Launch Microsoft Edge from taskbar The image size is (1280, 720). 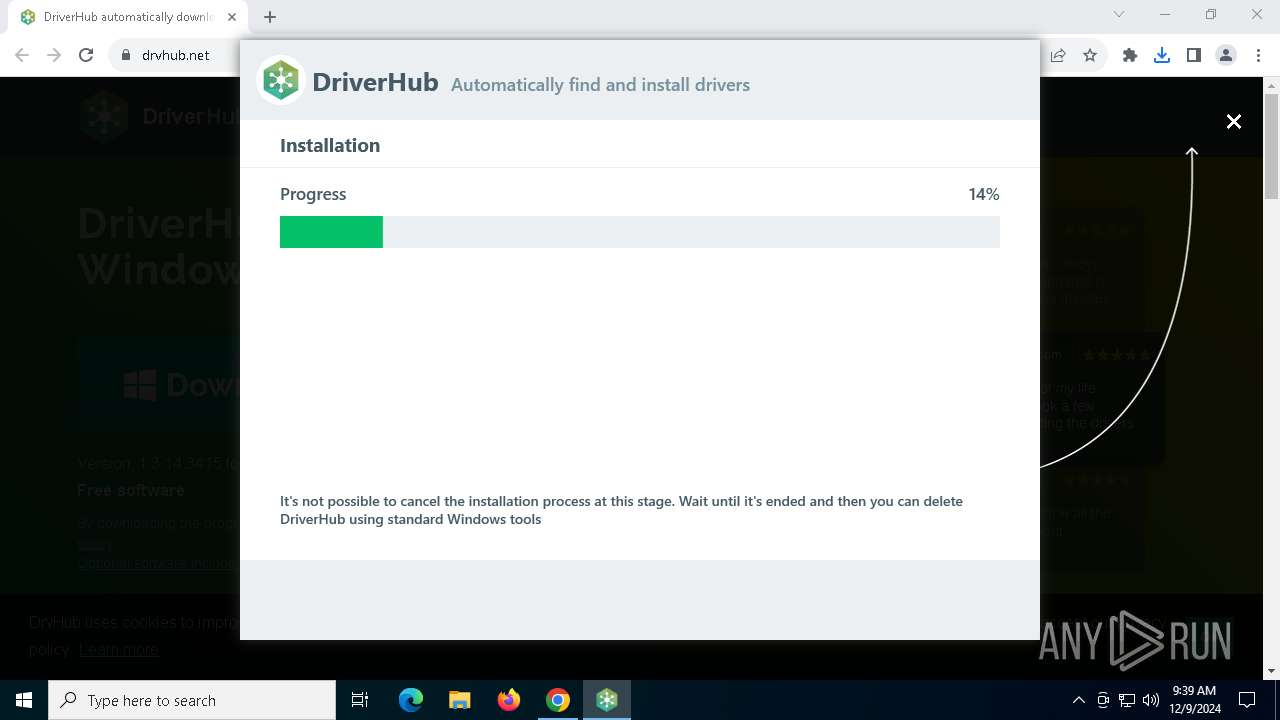coord(411,700)
